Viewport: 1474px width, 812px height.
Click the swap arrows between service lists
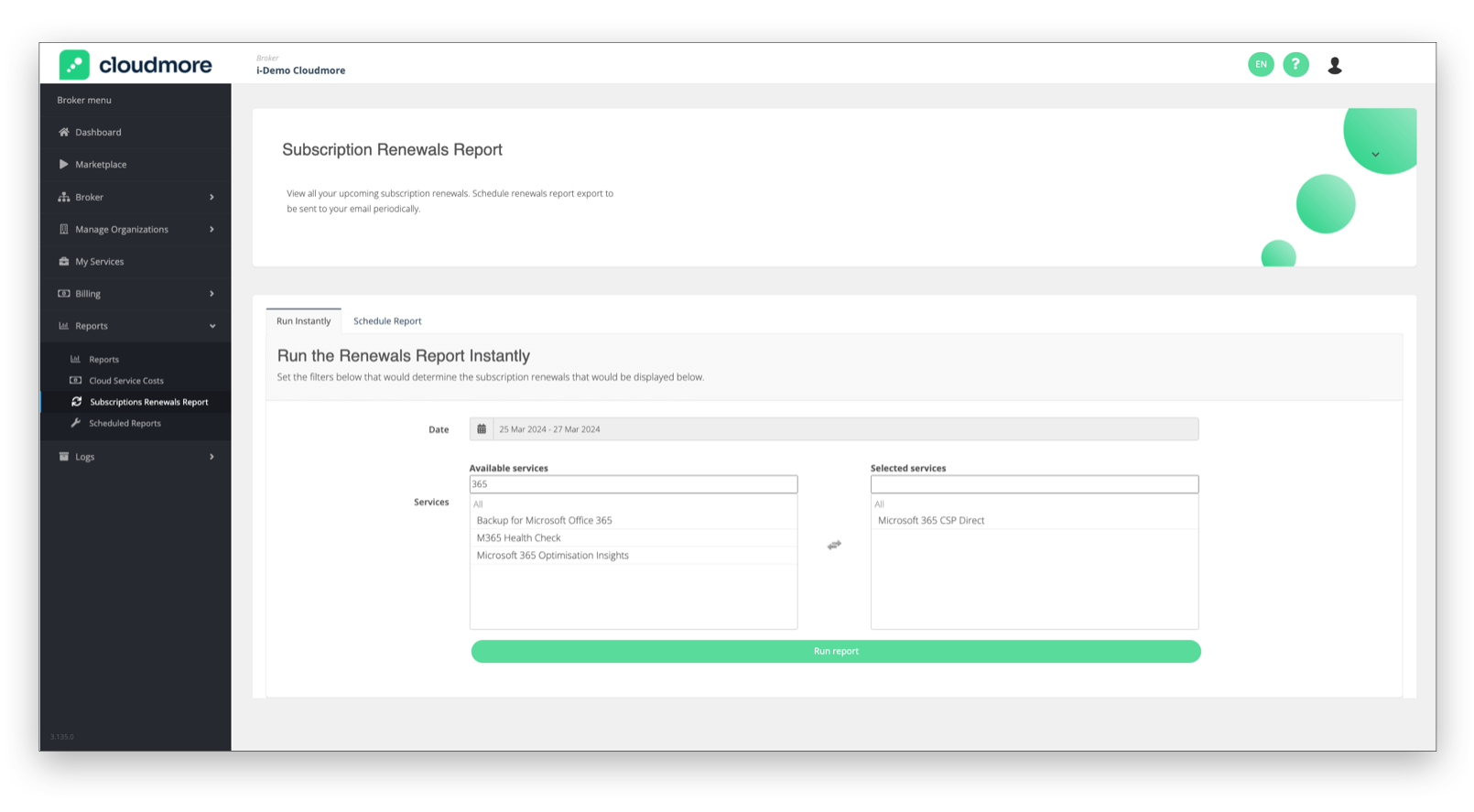pyautogui.click(x=834, y=545)
